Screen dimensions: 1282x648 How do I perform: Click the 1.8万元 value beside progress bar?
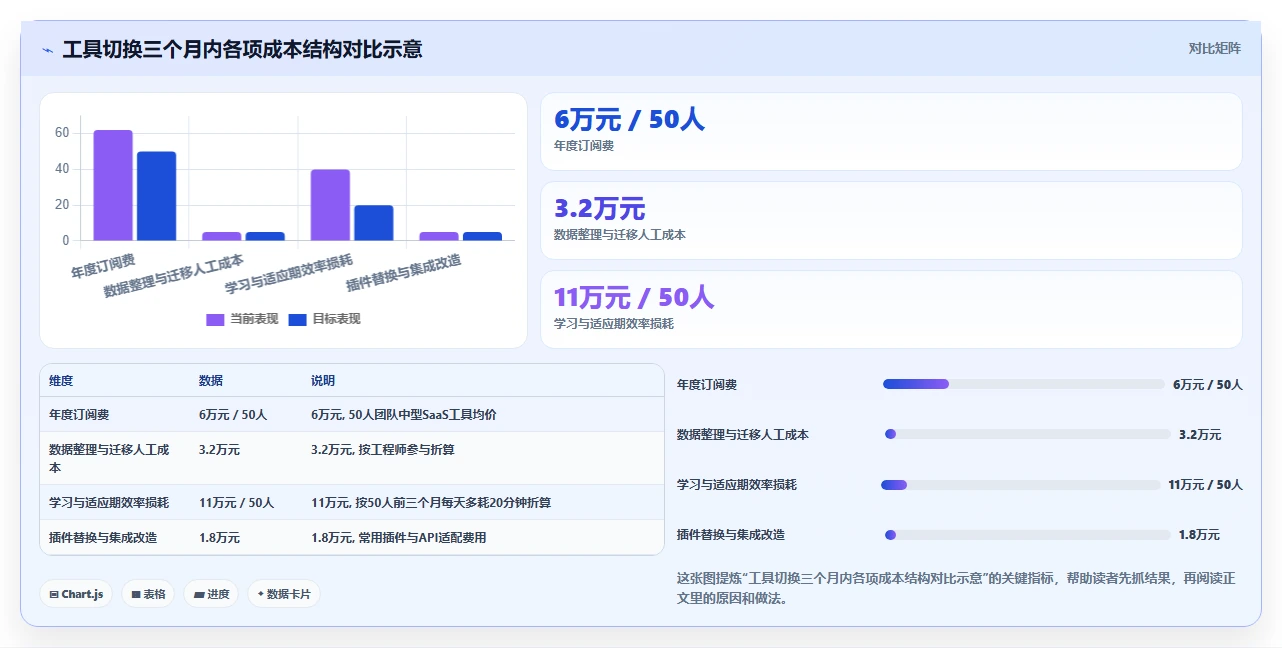[1199, 535]
